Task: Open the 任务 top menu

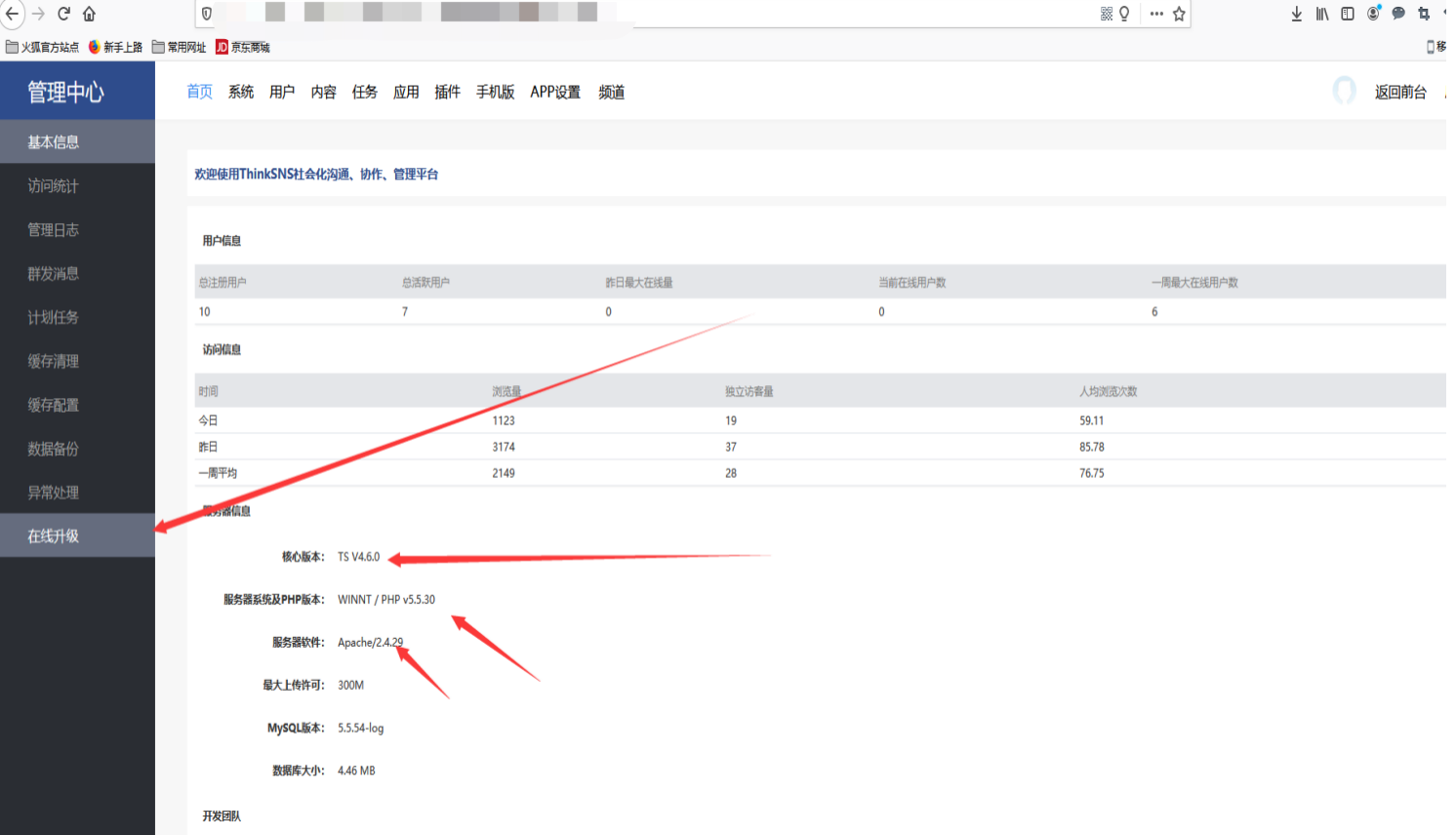Action: tap(365, 92)
